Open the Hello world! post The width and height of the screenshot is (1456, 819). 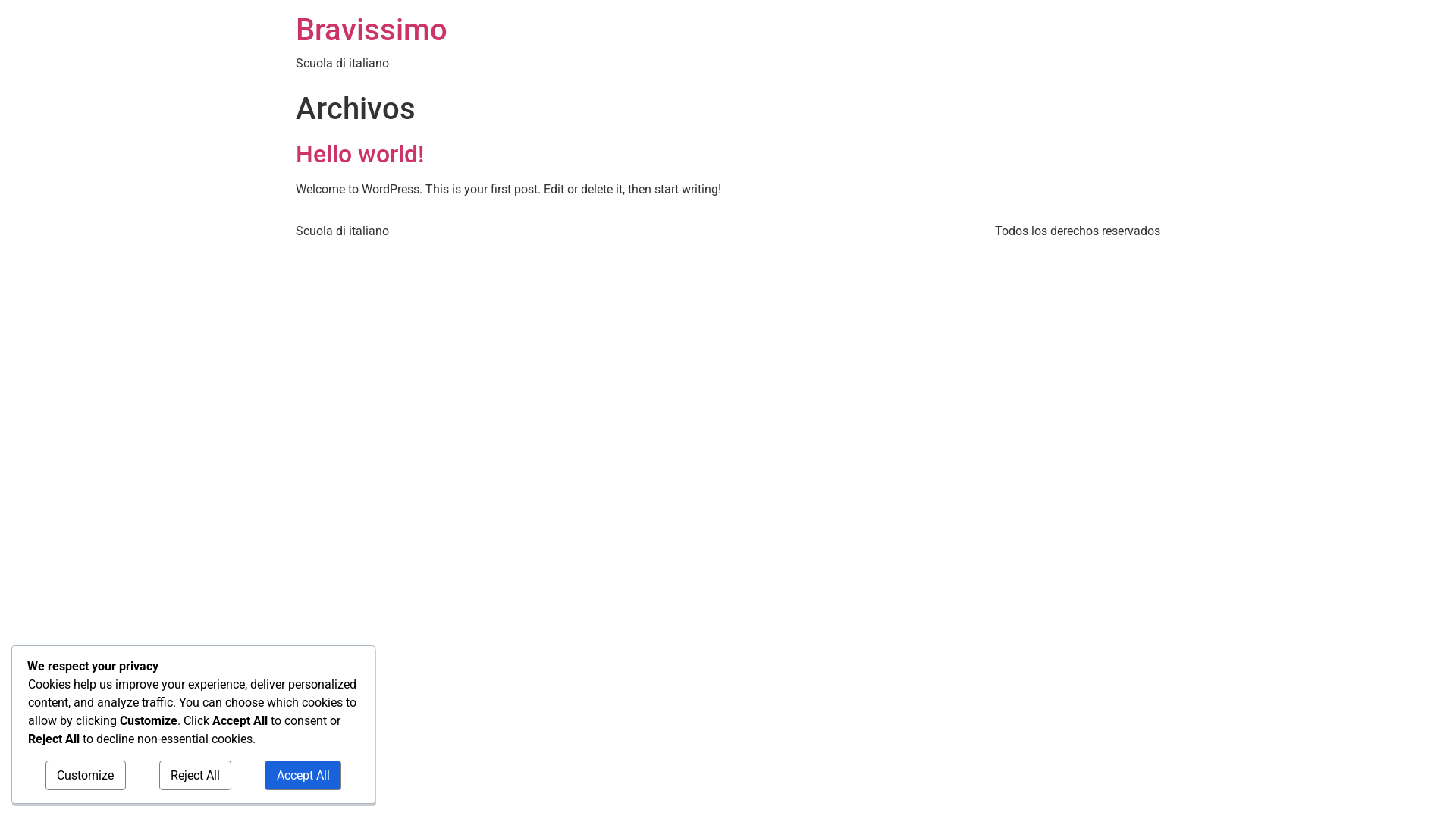click(x=359, y=154)
